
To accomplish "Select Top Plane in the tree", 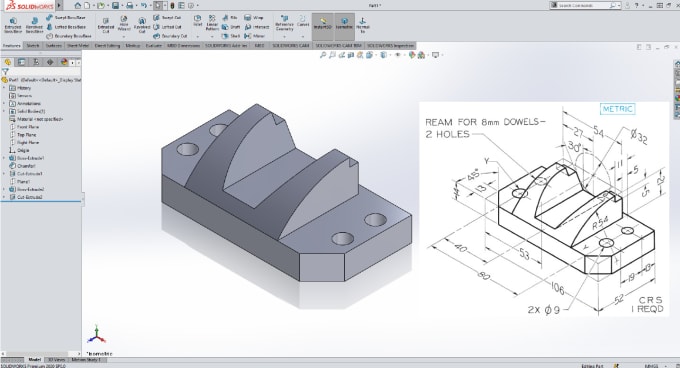I will pos(23,135).
